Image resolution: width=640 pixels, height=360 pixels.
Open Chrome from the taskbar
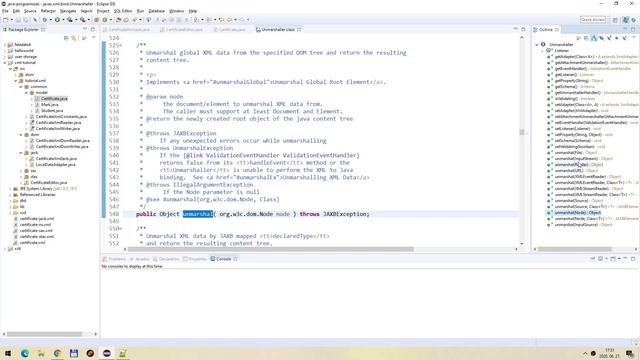[x=57, y=353]
